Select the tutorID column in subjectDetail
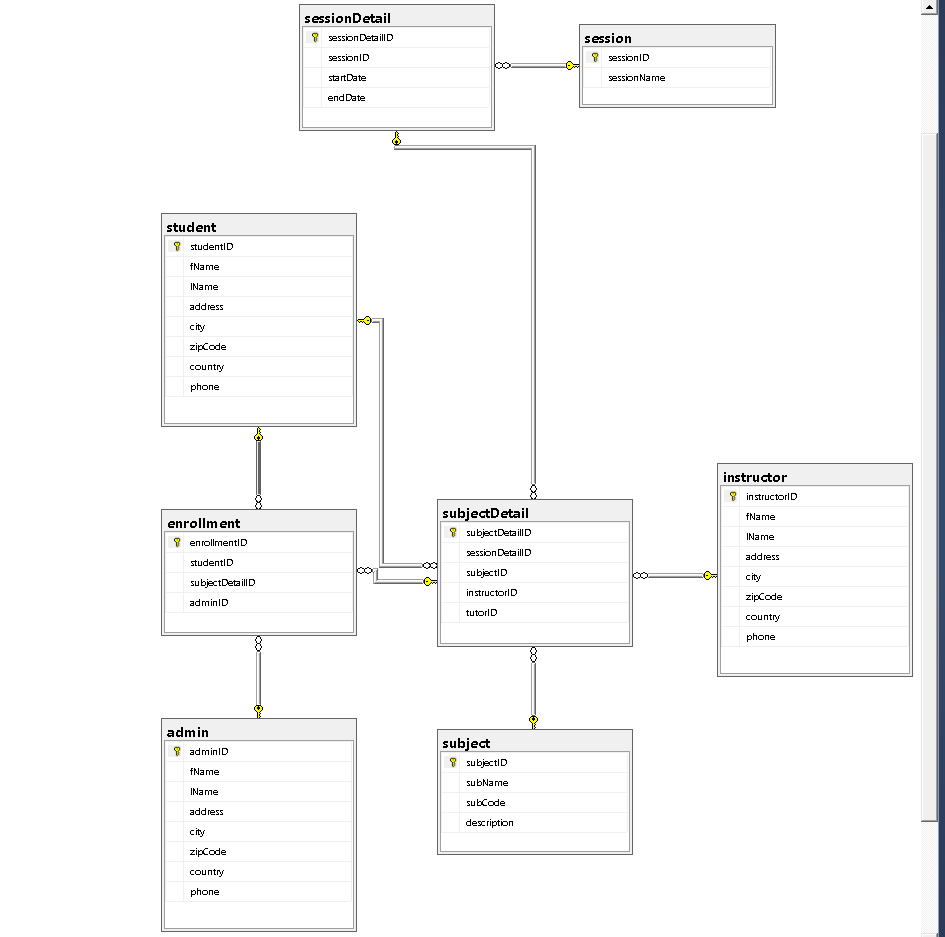This screenshot has height=937, width=945. (481, 612)
